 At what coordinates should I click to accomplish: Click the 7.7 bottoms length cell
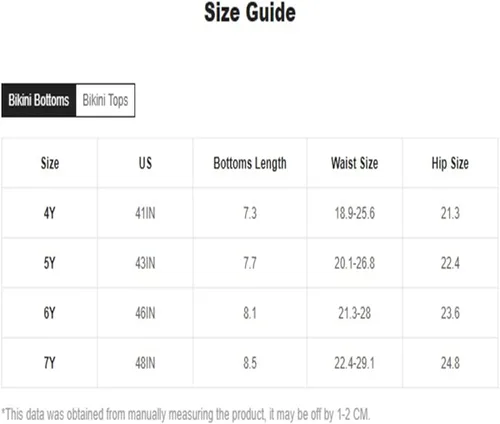tap(250, 263)
